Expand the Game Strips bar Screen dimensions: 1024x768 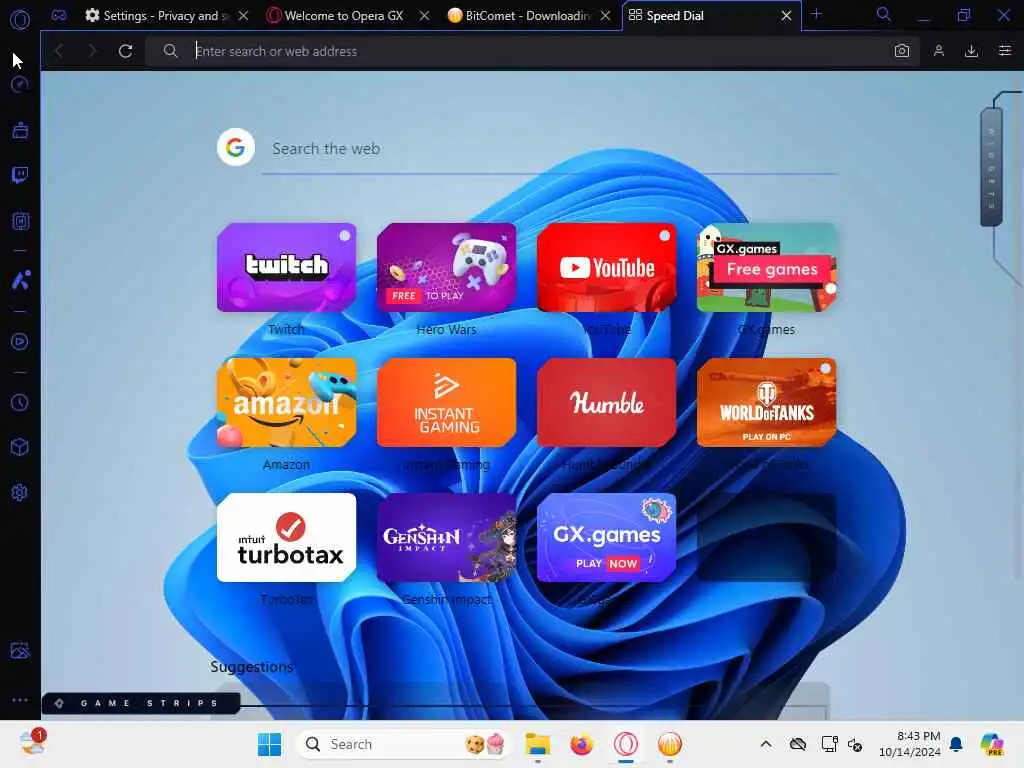click(141, 703)
